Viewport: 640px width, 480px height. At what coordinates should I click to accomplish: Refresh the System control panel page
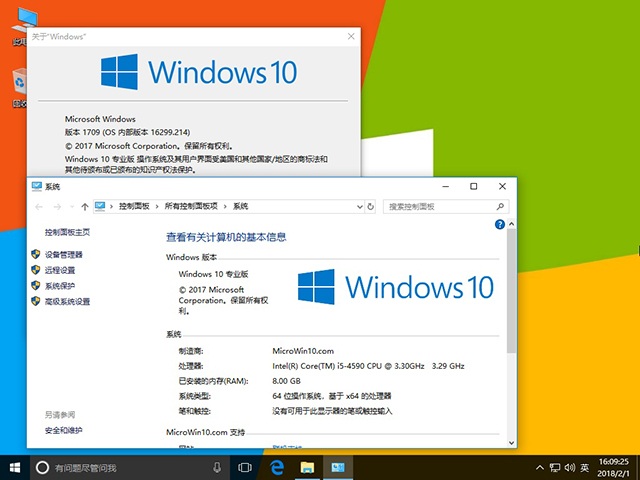pyautogui.click(x=371, y=207)
